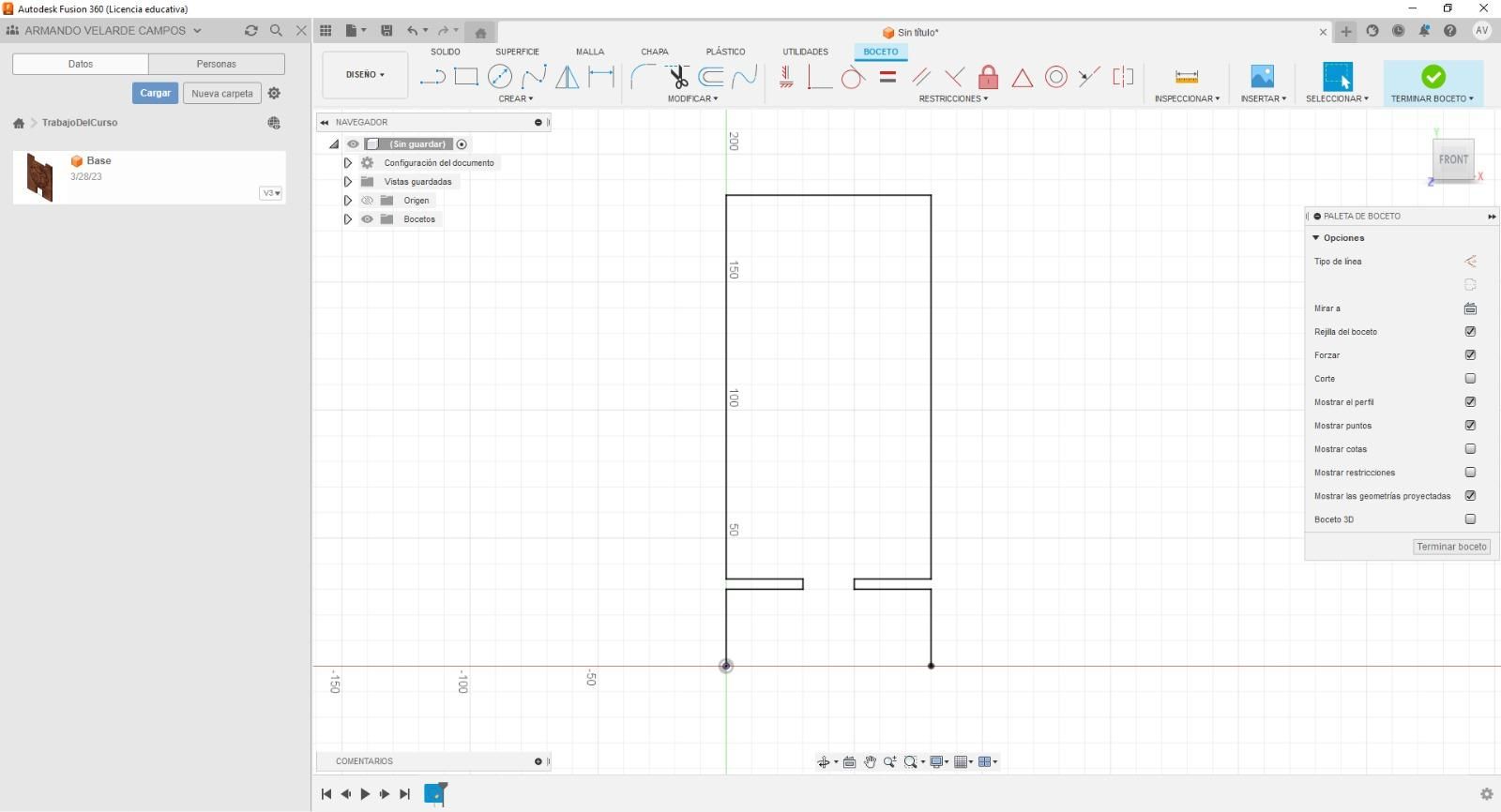Select the Offset tool in Modificar
This screenshot has height=812, width=1501.
coord(711,77)
